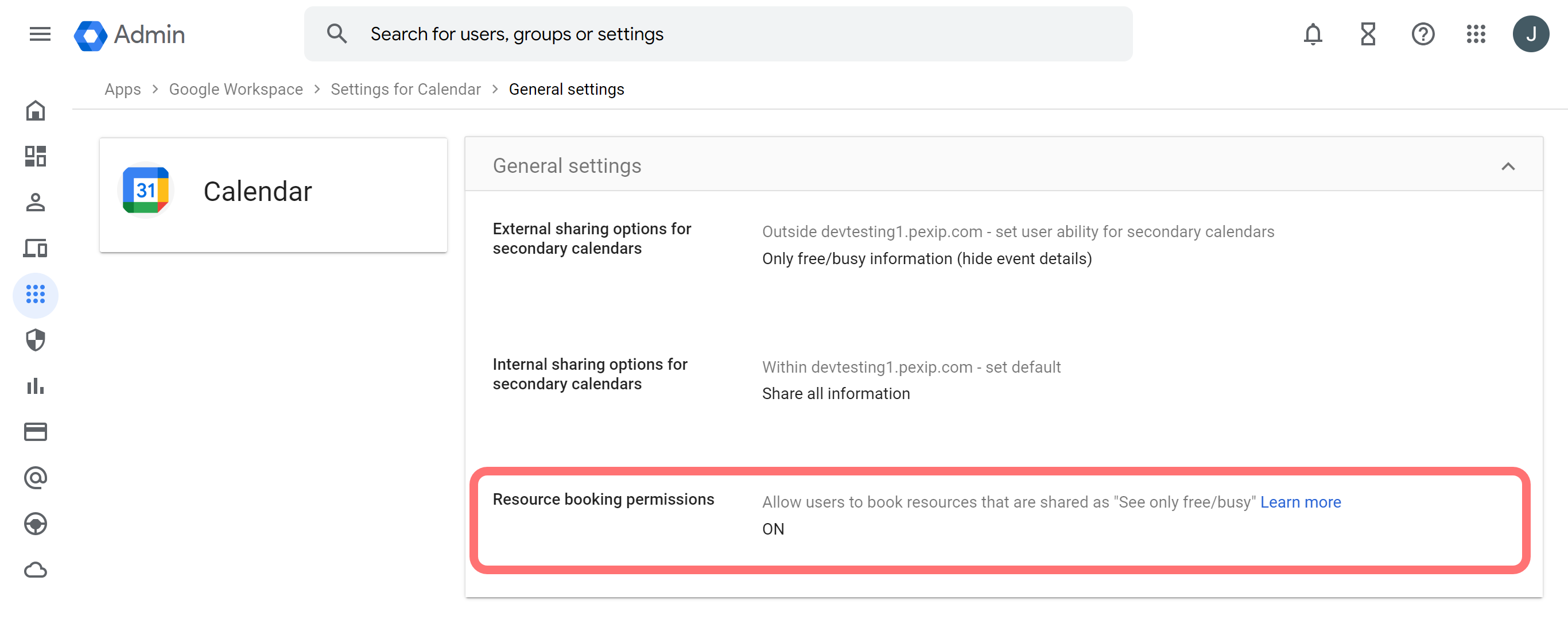Open the tasks hourglass icon
Screen dimensions: 1568x623
1368,34
